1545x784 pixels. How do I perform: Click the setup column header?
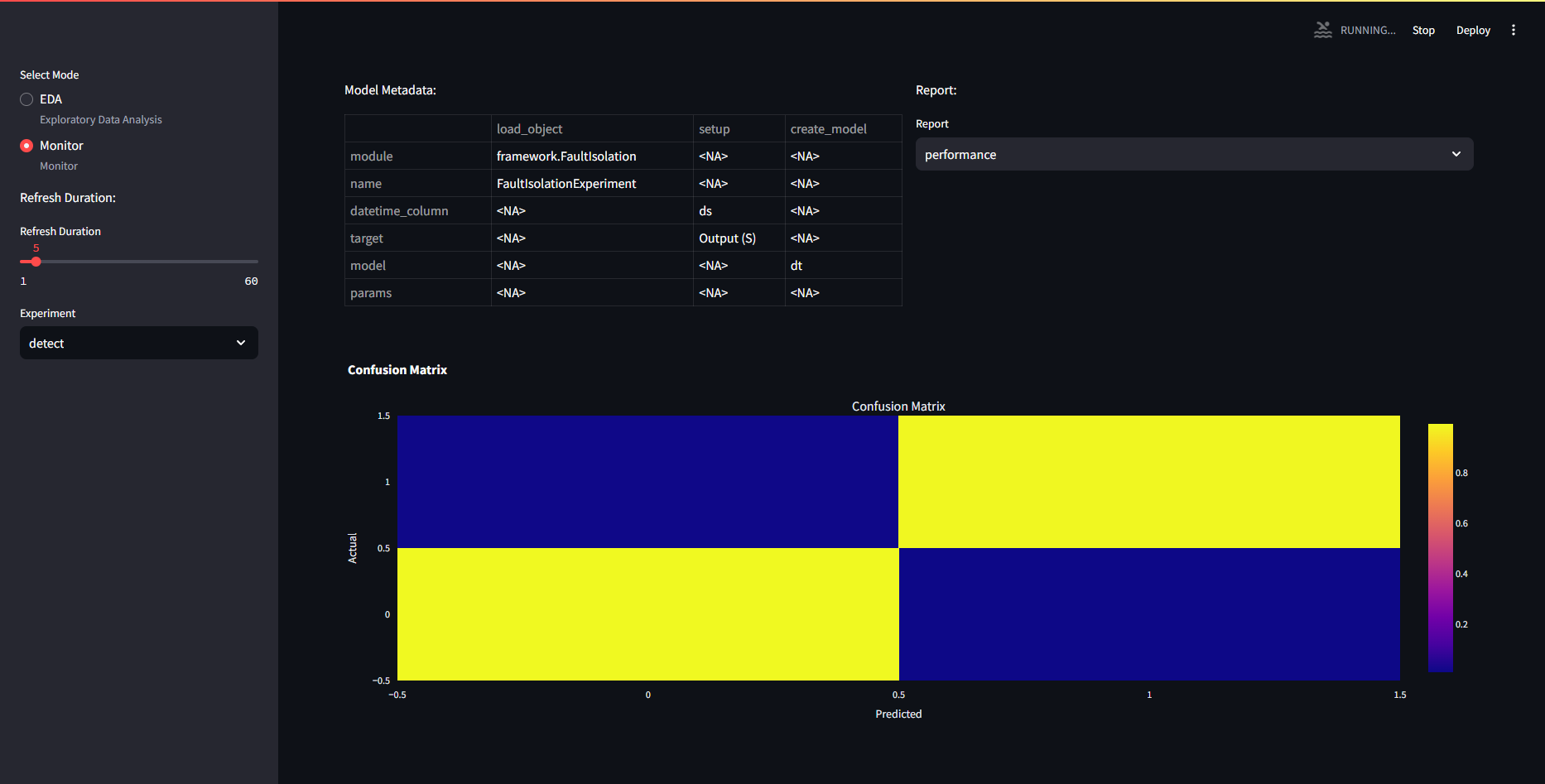(x=739, y=128)
